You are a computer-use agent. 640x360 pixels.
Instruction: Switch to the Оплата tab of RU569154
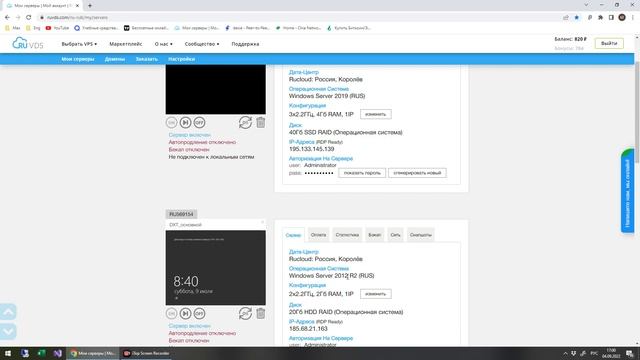[x=318, y=235]
